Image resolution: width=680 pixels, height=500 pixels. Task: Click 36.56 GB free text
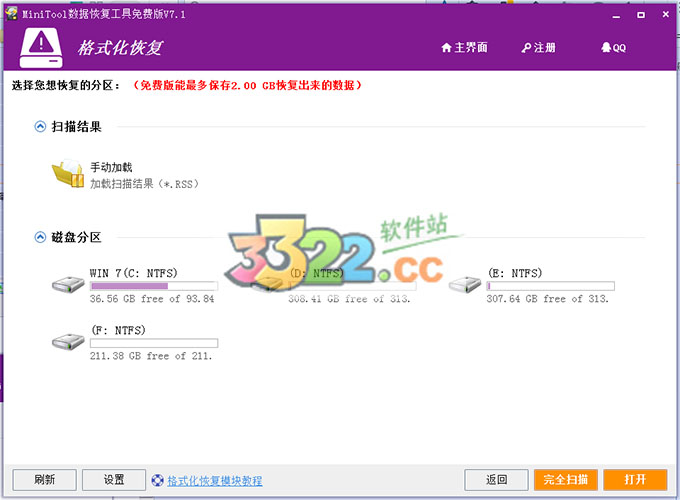coord(152,299)
